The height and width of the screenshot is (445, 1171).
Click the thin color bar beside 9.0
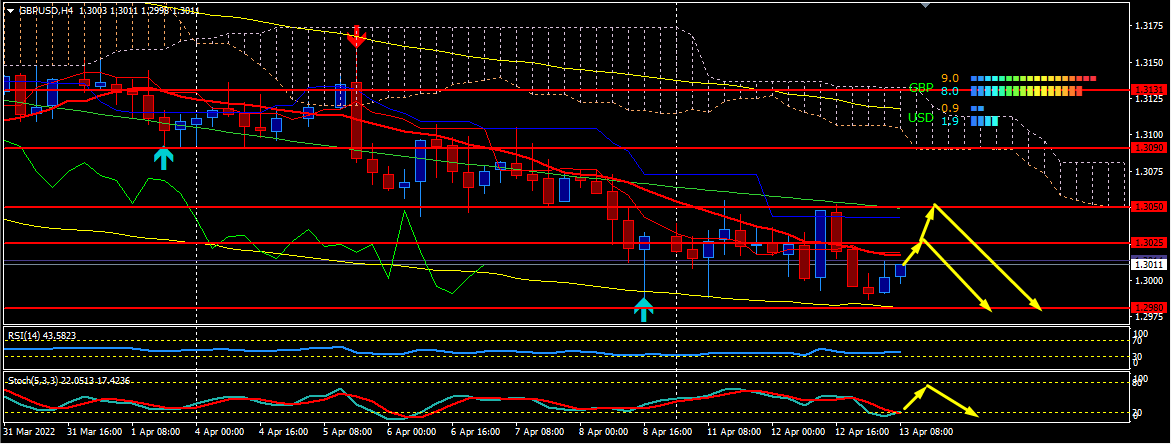[1034, 78]
